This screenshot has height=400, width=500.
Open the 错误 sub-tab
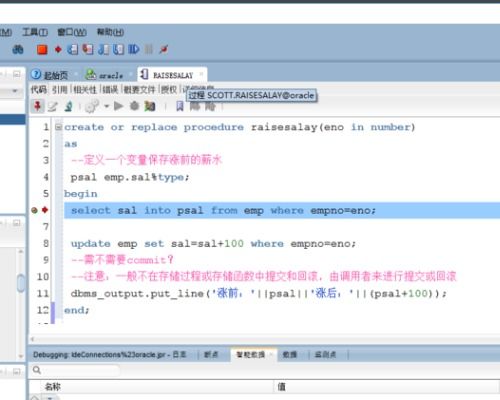(110, 89)
